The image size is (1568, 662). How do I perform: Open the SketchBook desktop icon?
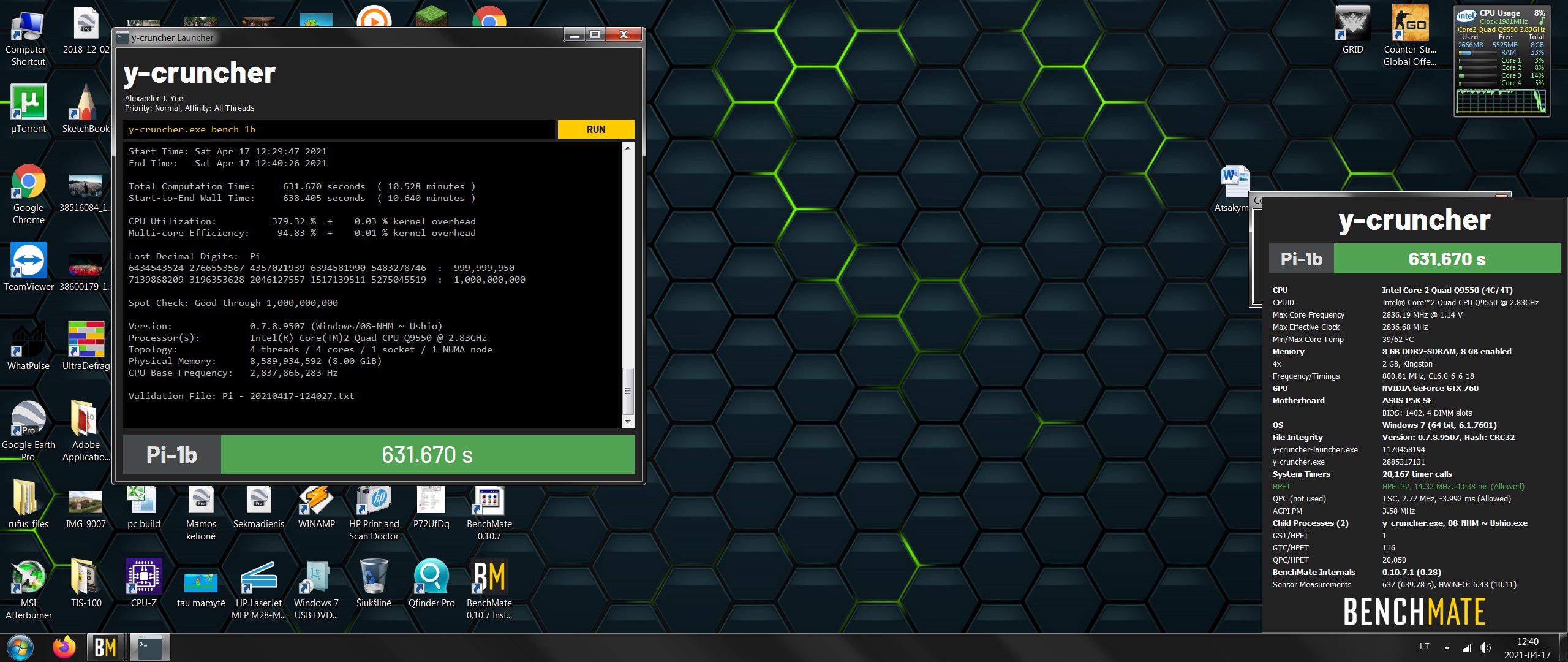tap(86, 109)
